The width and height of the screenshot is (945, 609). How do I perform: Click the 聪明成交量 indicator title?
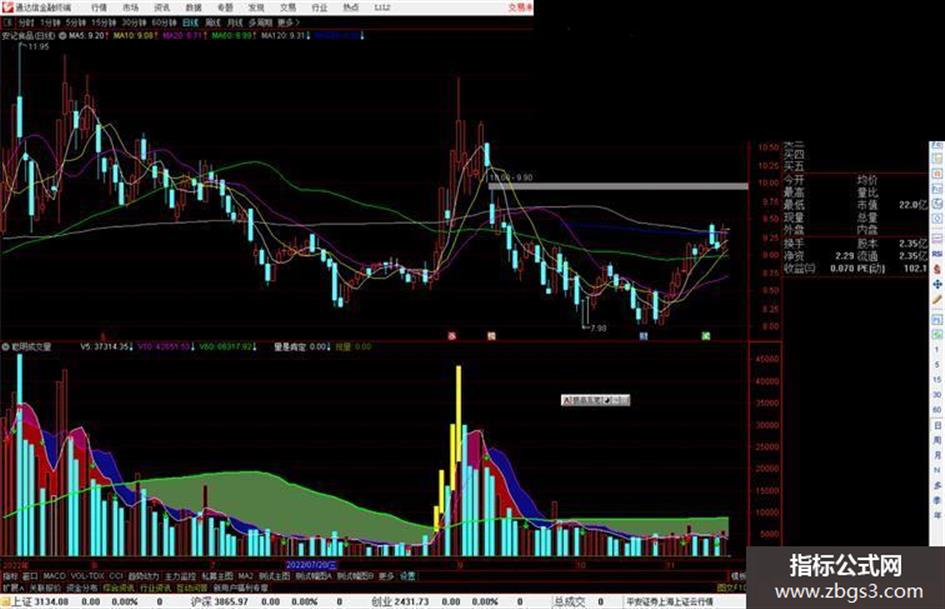point(31,347)
